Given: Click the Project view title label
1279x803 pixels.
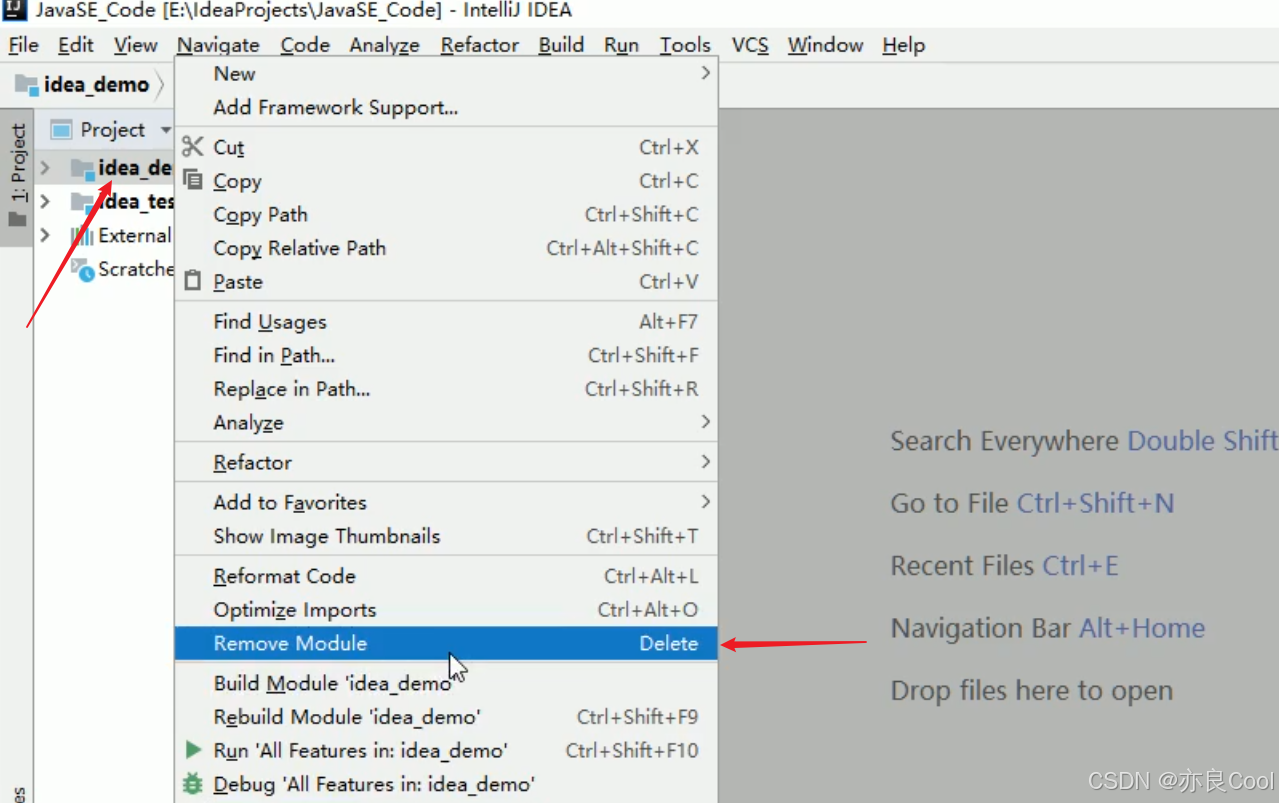Looking at the screenshot, I should coord(112,130).
